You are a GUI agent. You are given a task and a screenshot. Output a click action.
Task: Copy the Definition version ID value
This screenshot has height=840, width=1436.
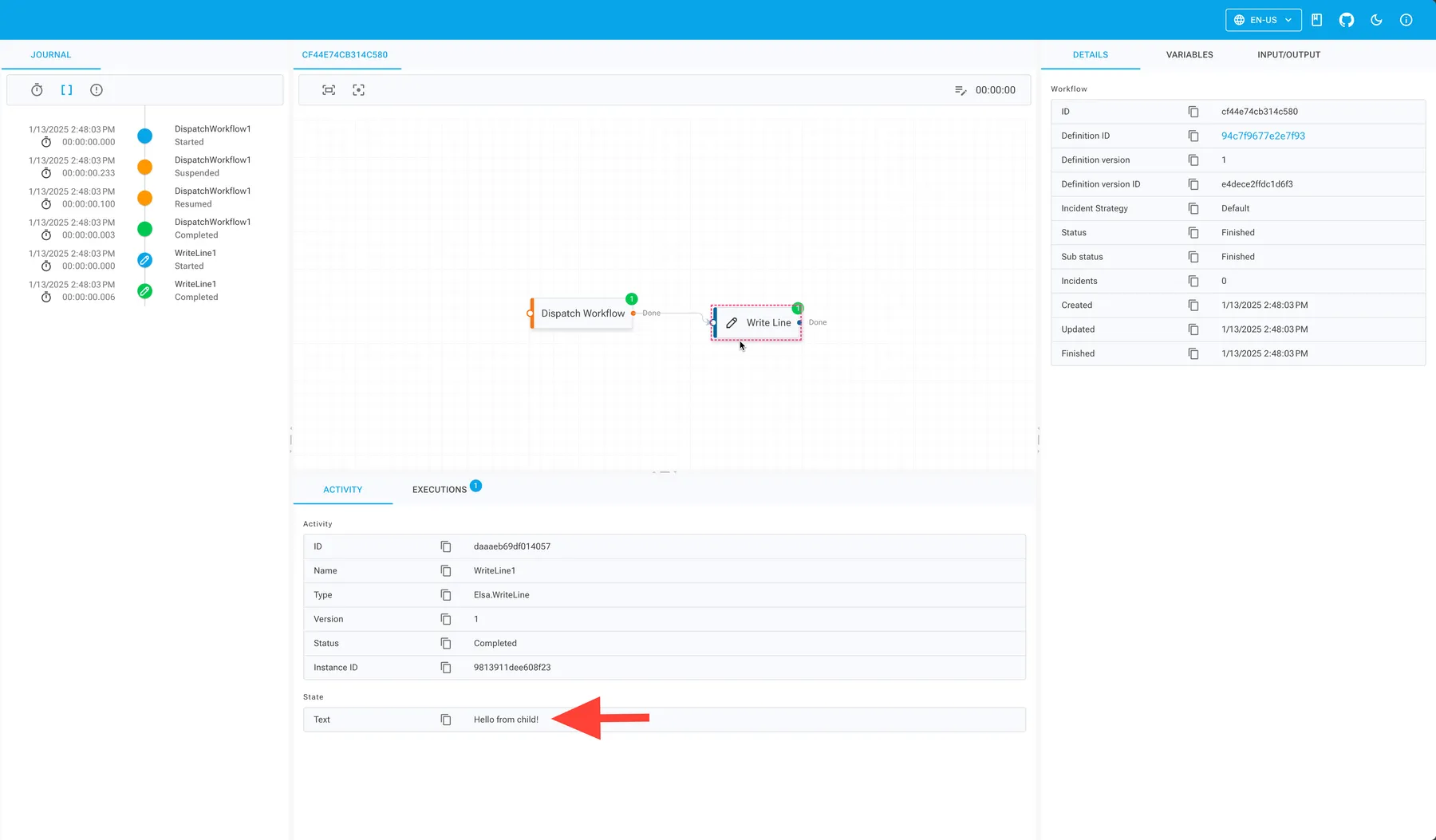1193,184
